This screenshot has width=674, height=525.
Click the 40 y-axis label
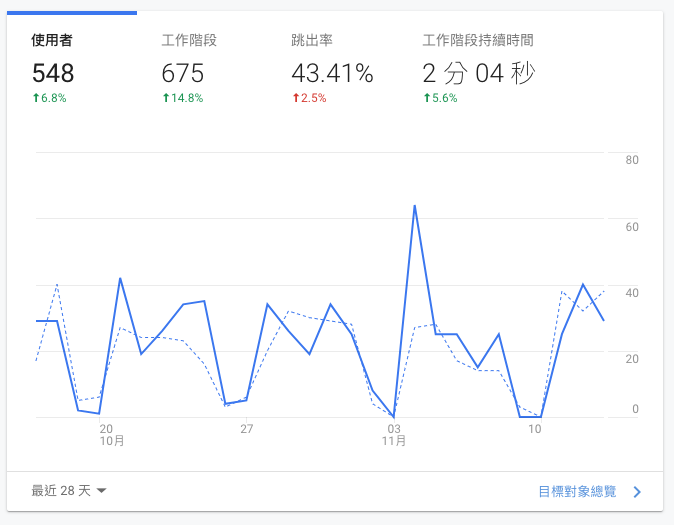click(x=632, y=293)
